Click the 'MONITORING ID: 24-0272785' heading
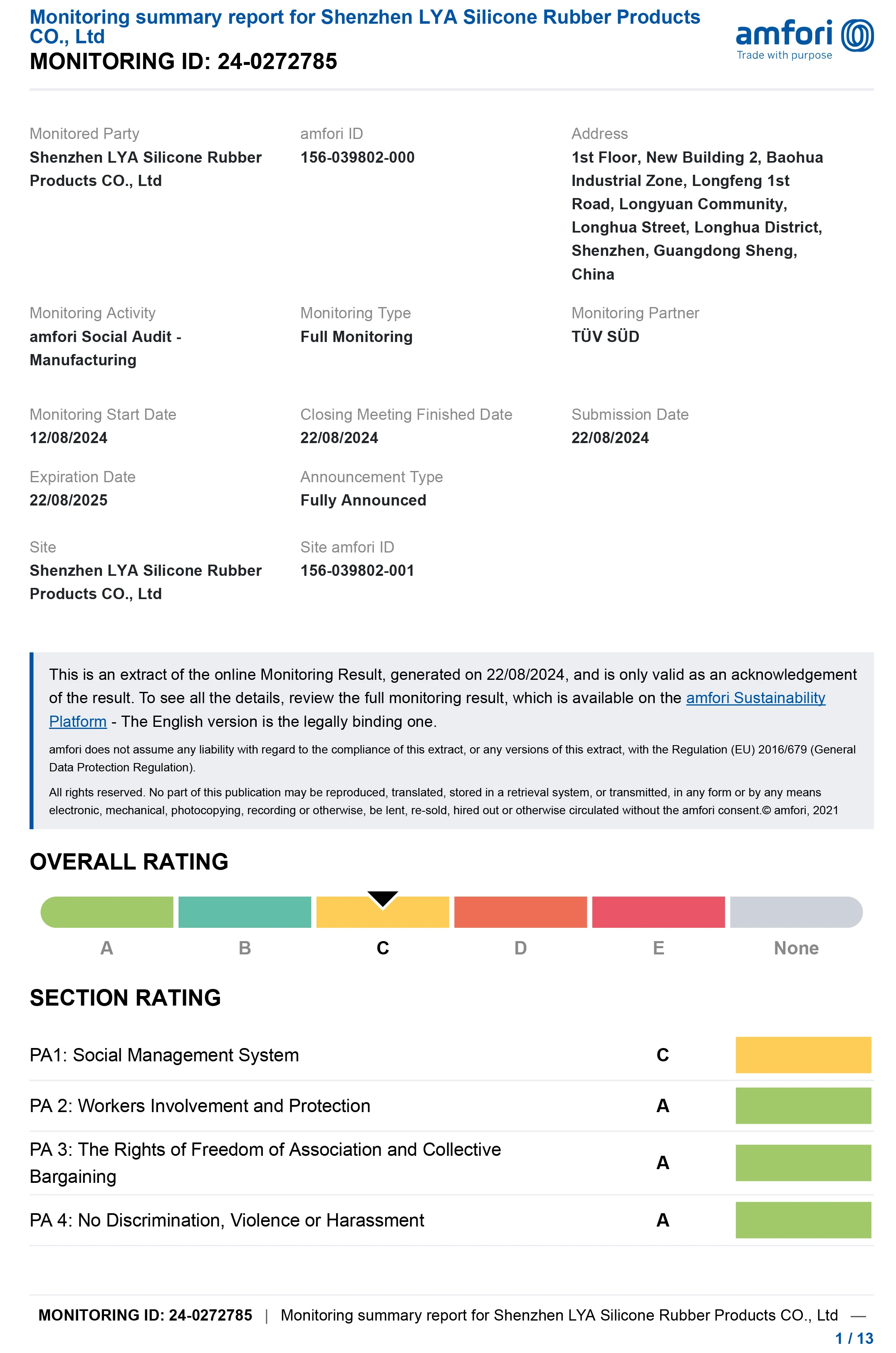 [183, 61]
